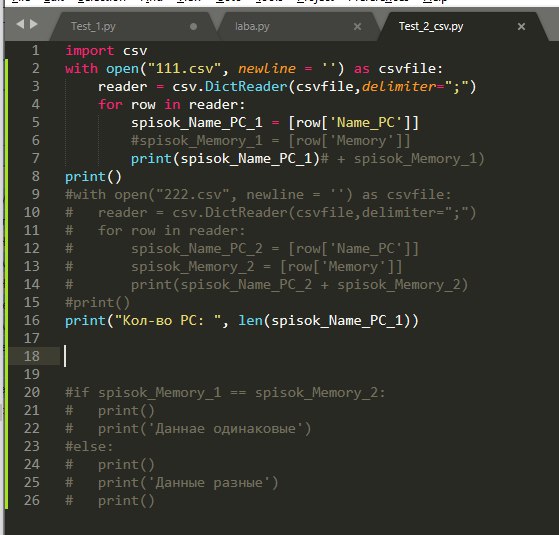The height and width of the screenshot is (535, 559).
Task: Click 'for' keyword on line 4
Action: pos(111,104)
